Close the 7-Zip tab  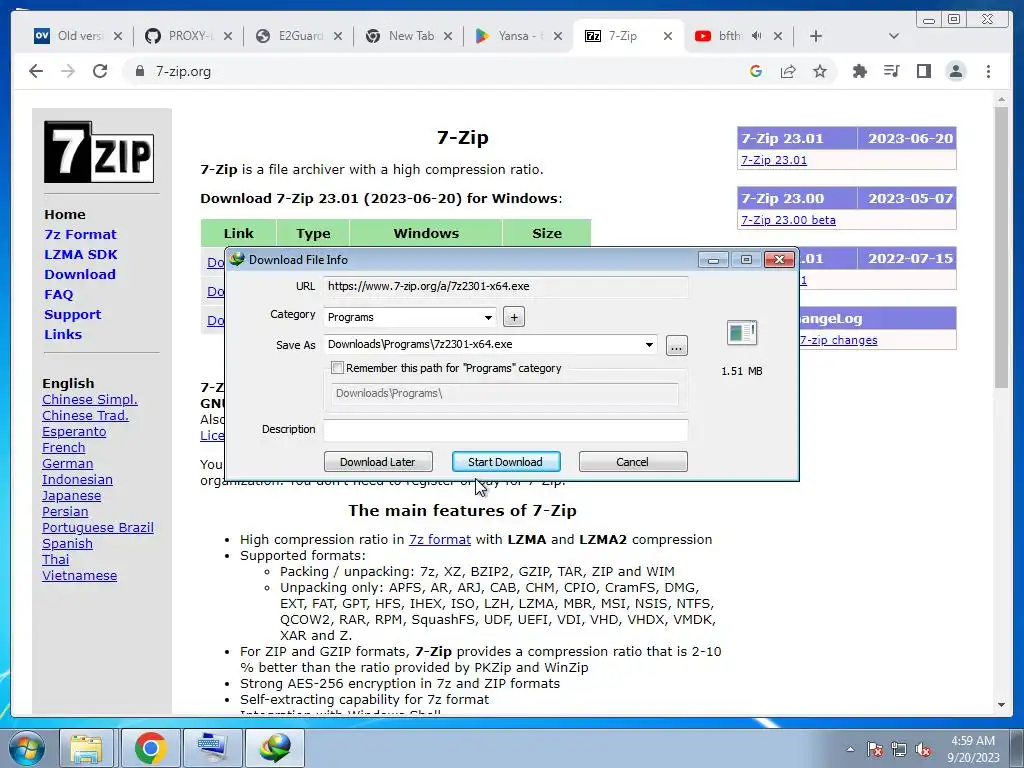(x=667, y=36)
